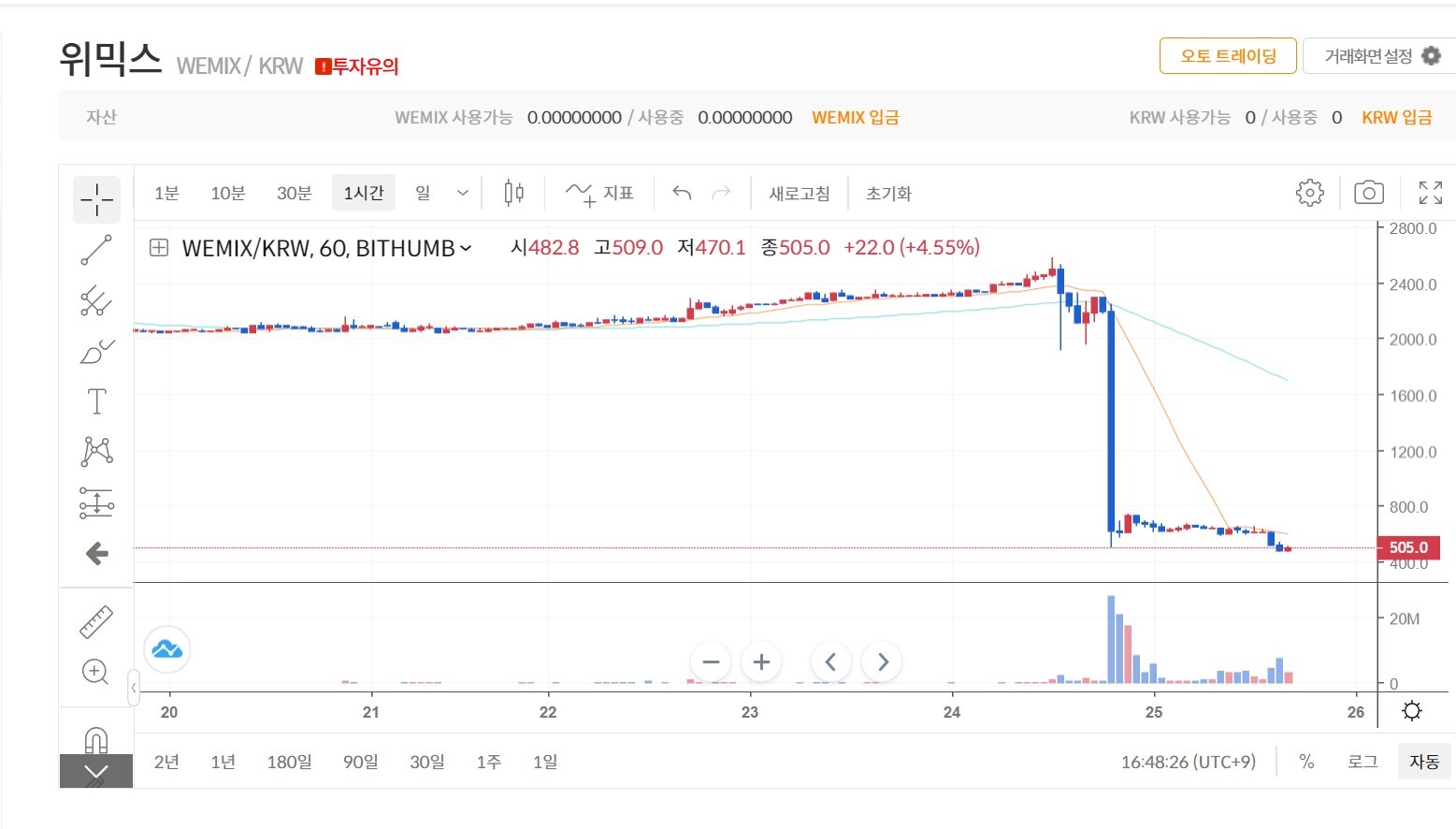The image size is (1456, 829).
Task: Open 오토 트레이딩 auto trading
Action: pos(1228,56)
